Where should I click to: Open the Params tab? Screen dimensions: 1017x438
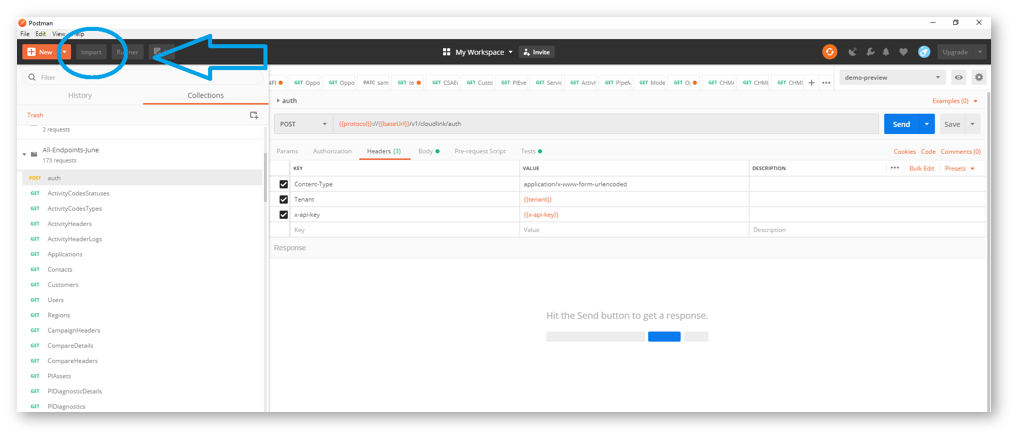click(x=287, y=151)
